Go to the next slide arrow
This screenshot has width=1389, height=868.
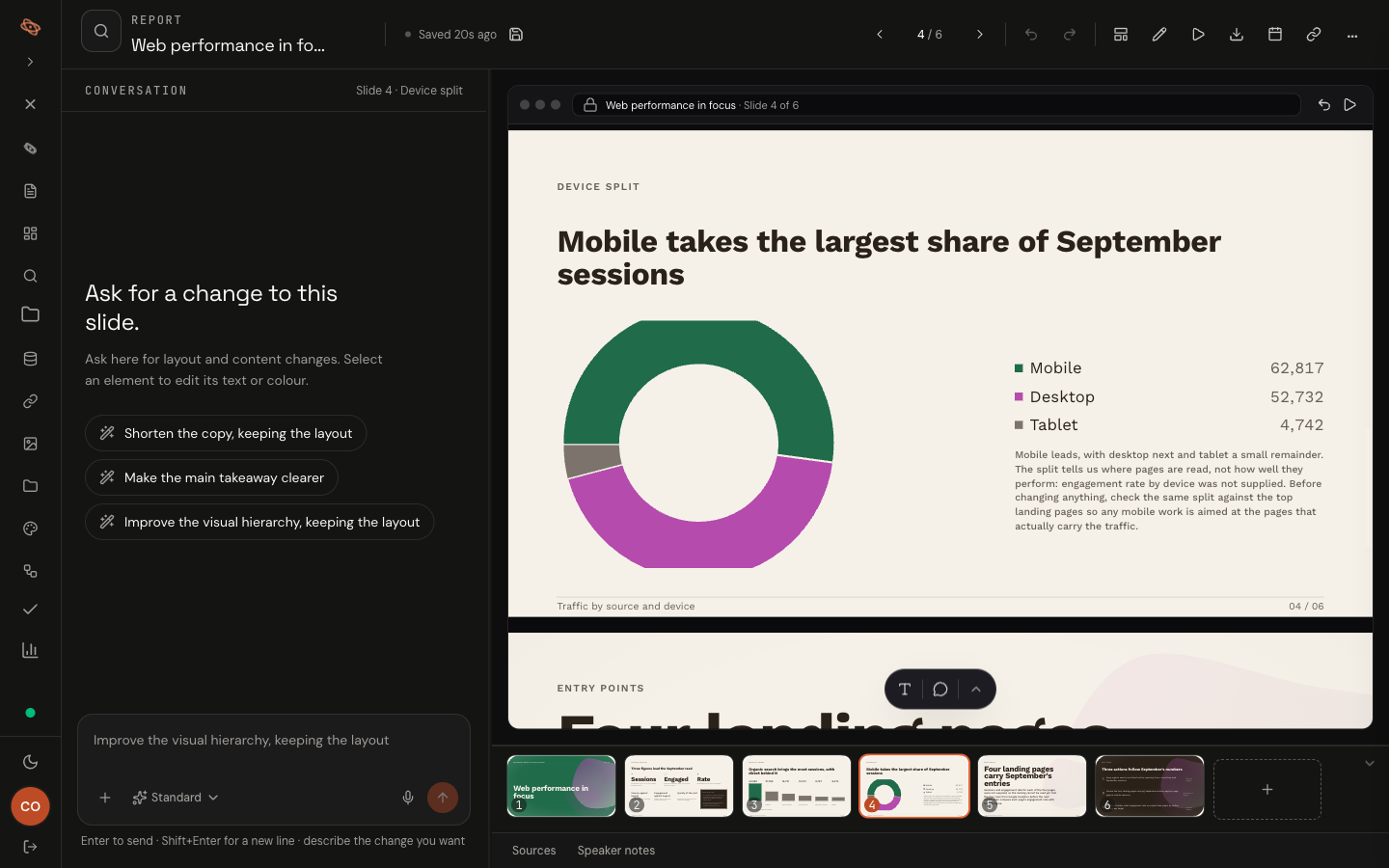980,35
